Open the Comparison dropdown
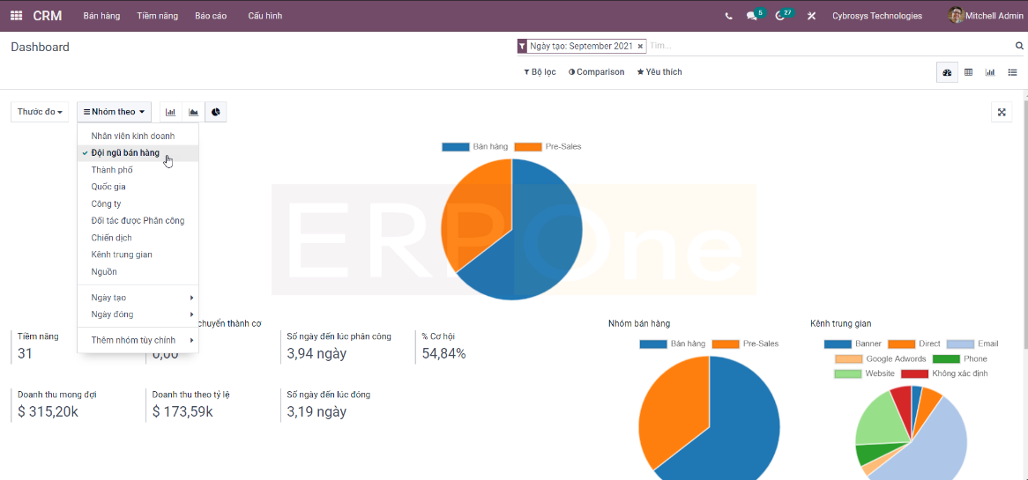Viewport: 1028px width, 480px height. 597,72
